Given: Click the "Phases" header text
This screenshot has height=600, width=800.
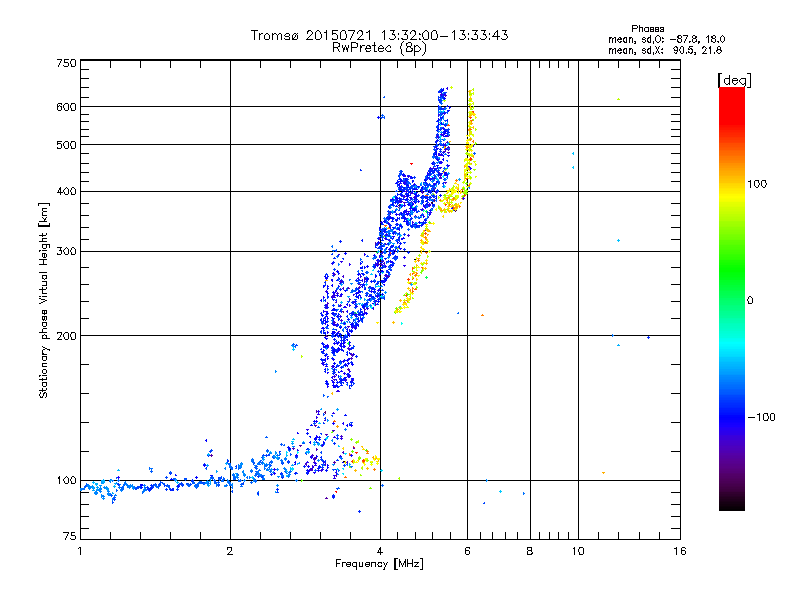Looking at the screenshot, I should tap(647, 29).
